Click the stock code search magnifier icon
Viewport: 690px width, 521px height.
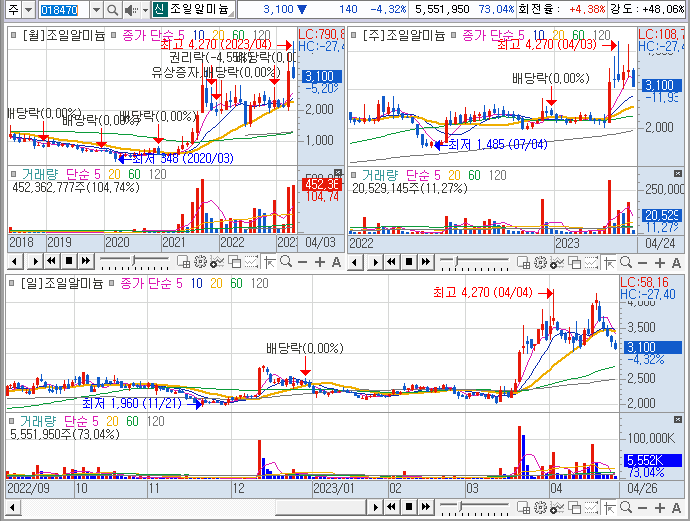coord(113,10)
